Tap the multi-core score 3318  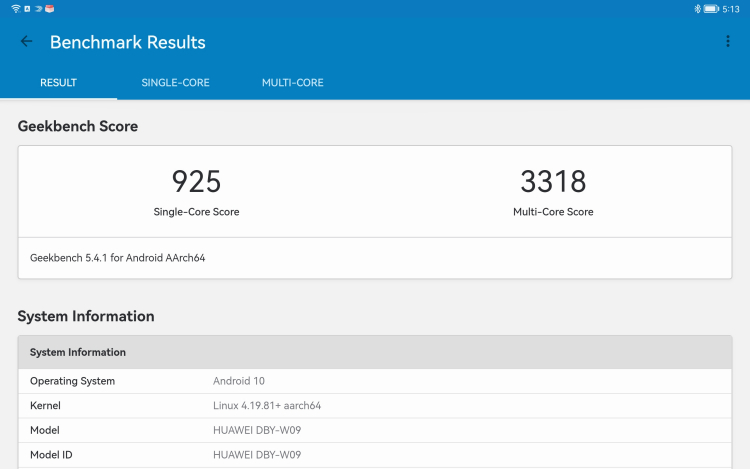(x=553, y=181)
